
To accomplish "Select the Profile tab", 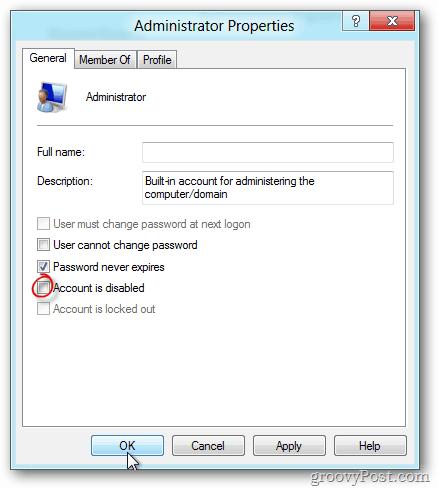I will click(157, 60).
